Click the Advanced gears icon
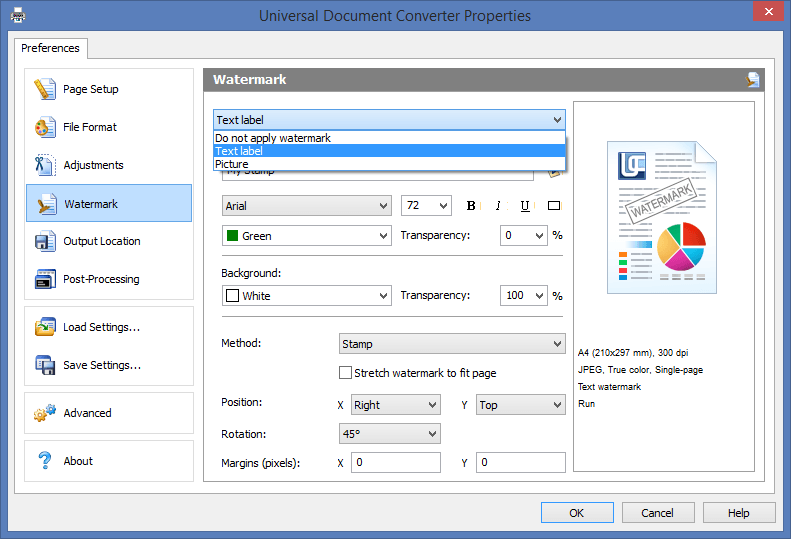Screen dimensions: 791x539 point(45,413)
